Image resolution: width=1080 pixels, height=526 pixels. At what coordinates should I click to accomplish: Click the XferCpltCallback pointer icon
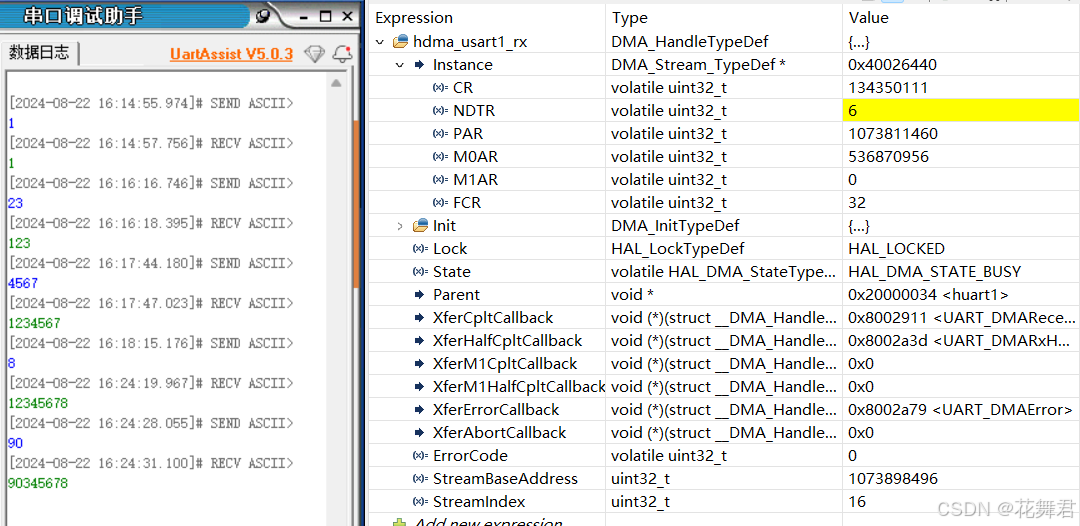[419, 317]
